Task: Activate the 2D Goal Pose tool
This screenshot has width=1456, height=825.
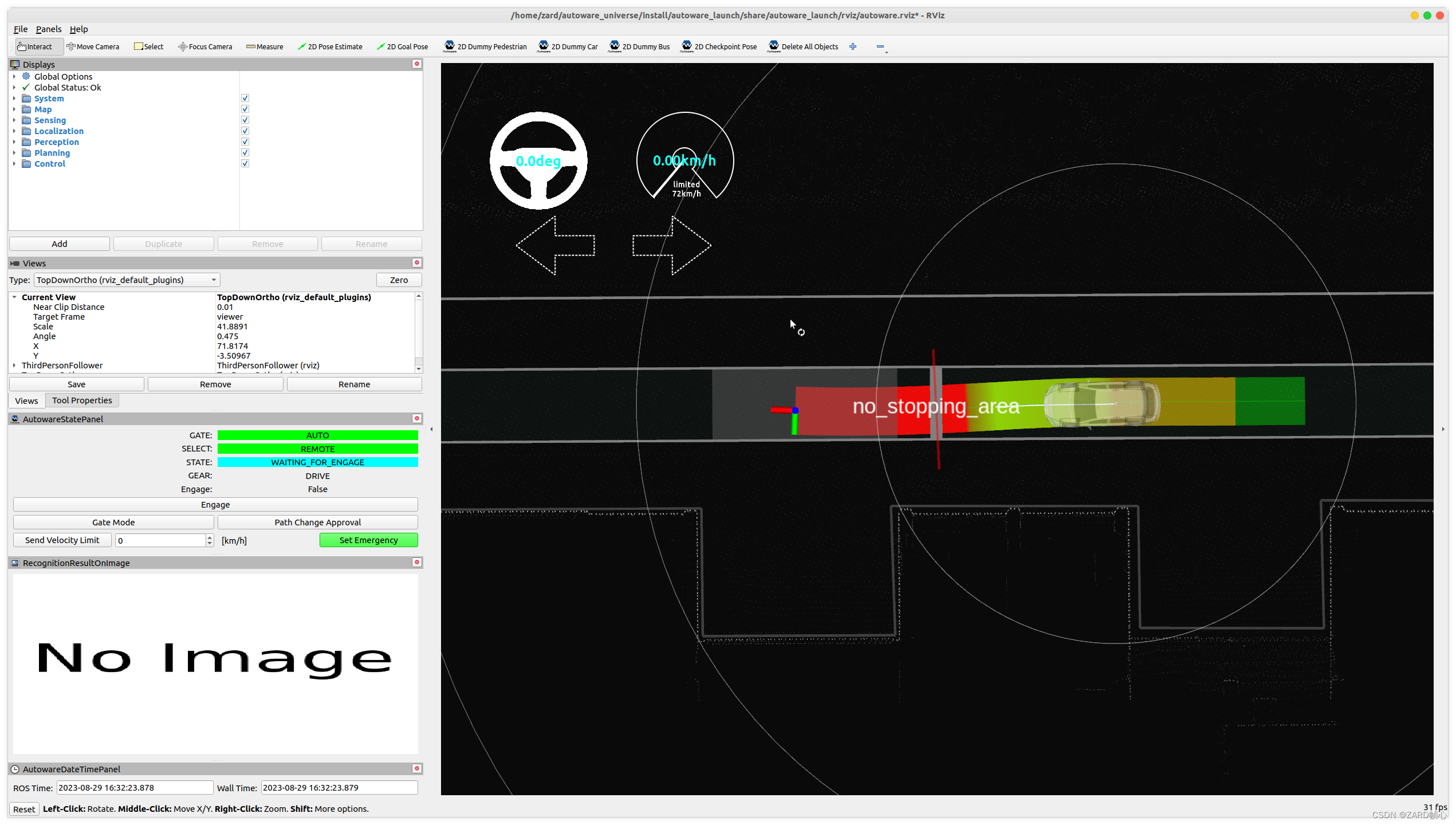Action: pos(402,46)
